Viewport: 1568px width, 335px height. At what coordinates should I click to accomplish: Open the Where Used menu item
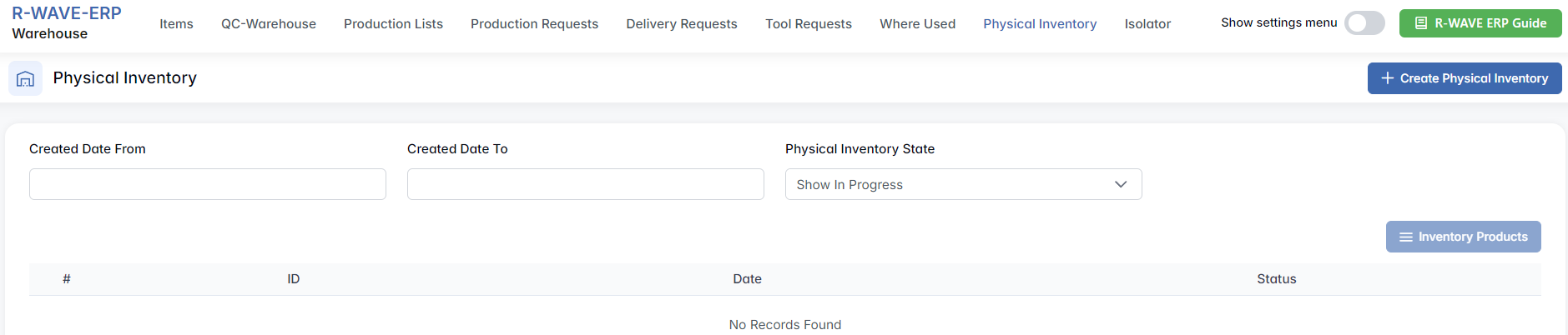coord(917,24)
